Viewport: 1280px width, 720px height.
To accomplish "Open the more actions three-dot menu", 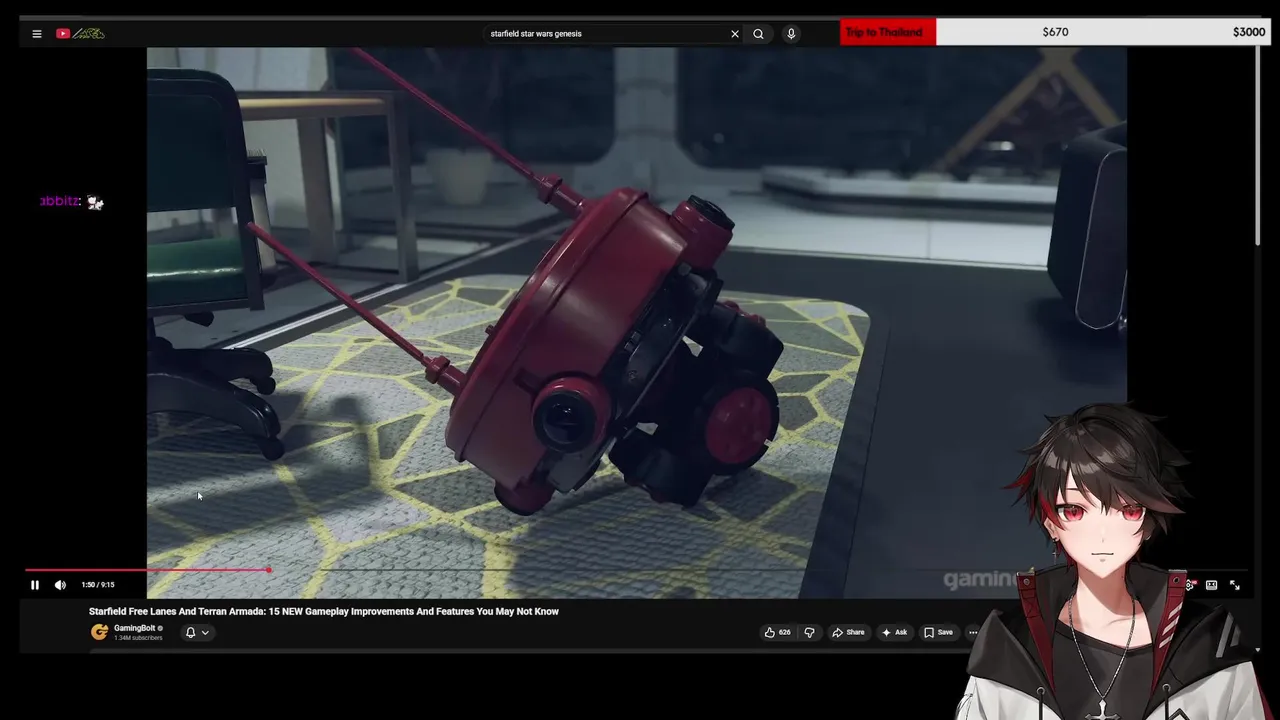I will tap(972, 632).
